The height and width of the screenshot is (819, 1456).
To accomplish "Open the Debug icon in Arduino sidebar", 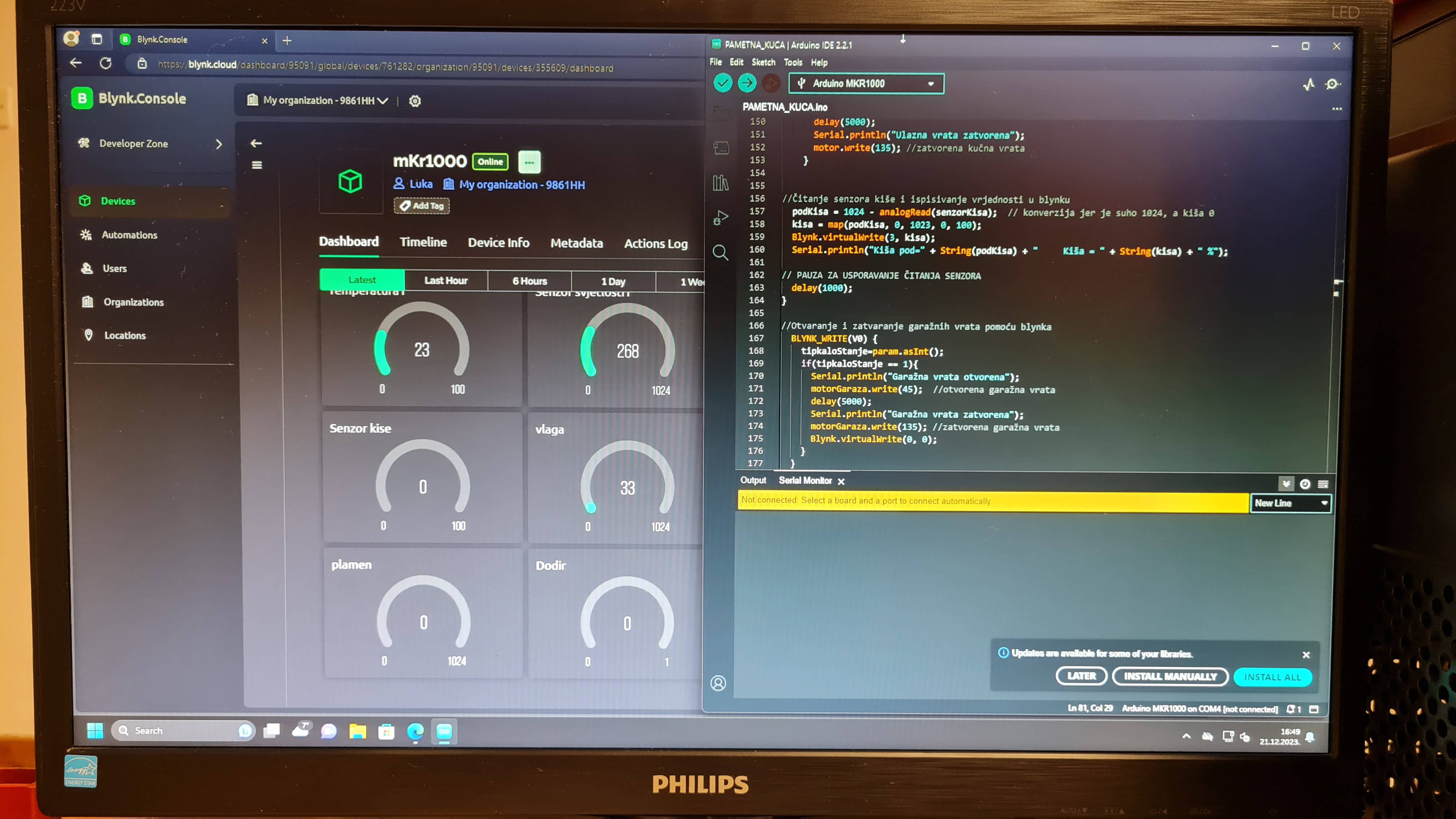I will tap(720, 218).
